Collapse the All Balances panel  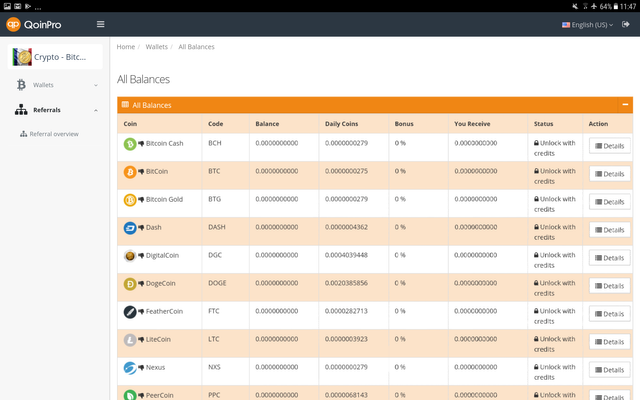(x=625, y=104)
